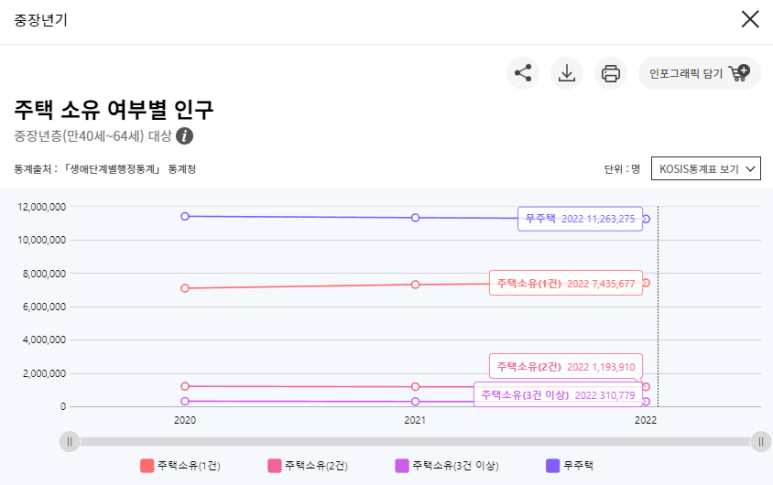This screenshot has height=485, width=773.
Task: Select the 주택소유(2건) 2020 data point
Action: [185, 386]
